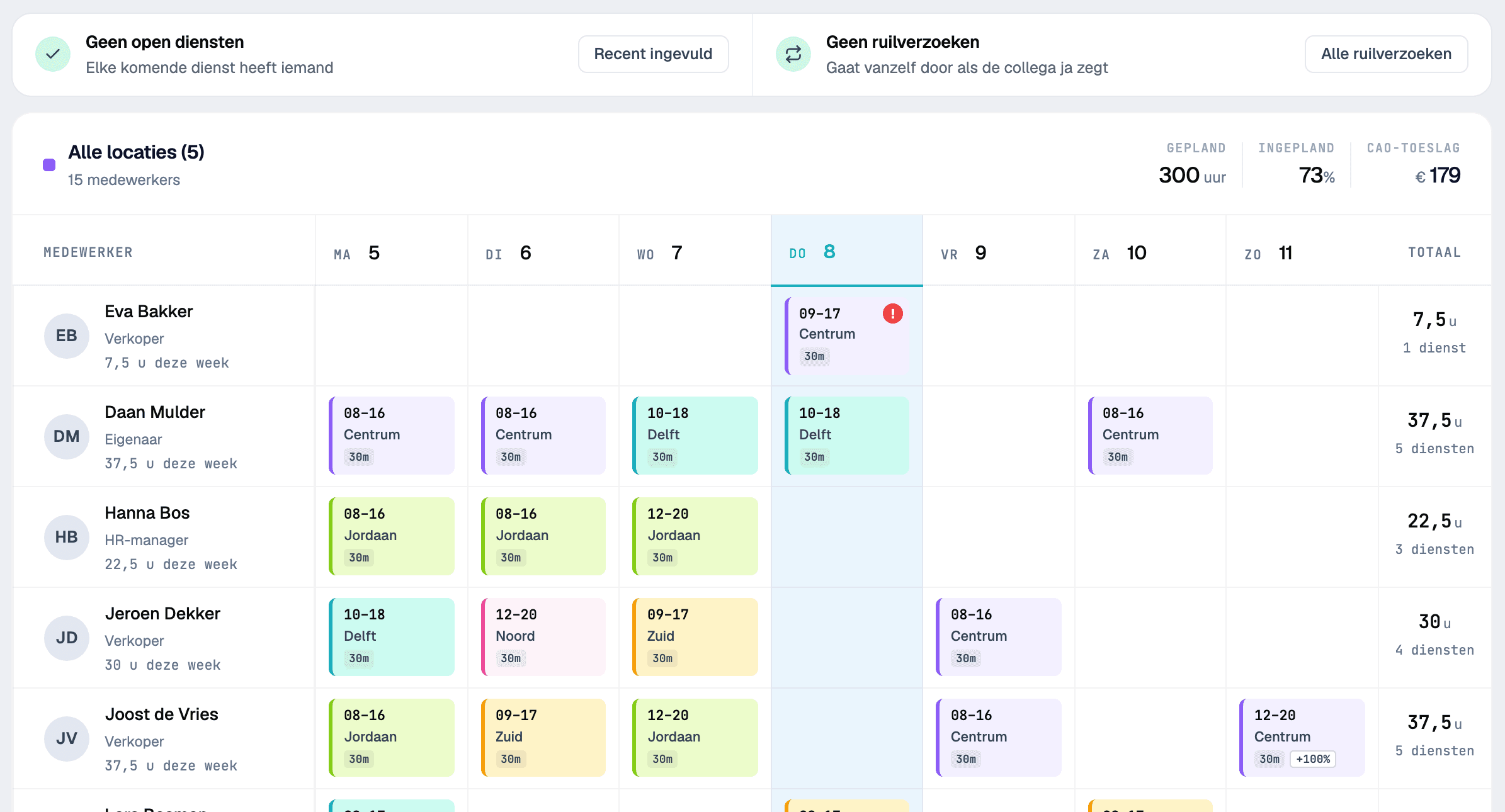Screen dimensions: 1505x812
Task: Open Daan Mulder's Thursday 10-18 Delft shift
Action: (x=847, y=436)
